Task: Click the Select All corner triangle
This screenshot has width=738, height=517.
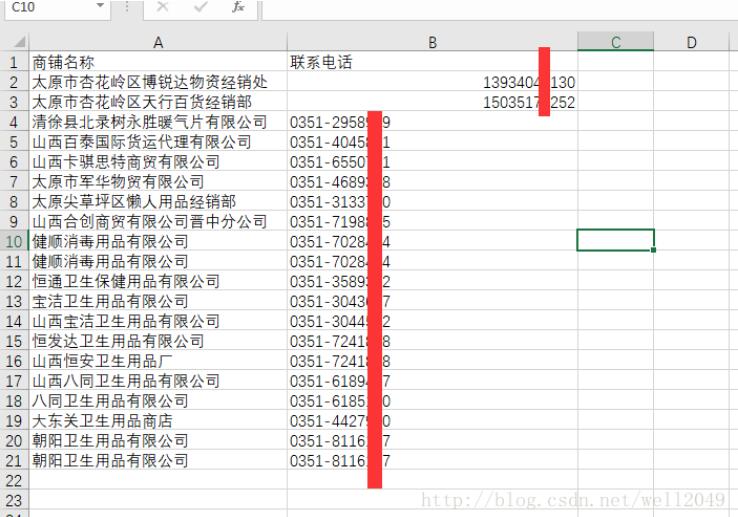Action: tap(19, 42)
